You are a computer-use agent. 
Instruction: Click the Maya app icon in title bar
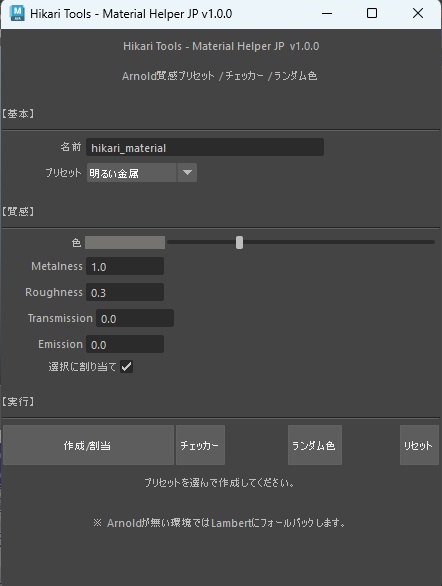click(x=17, y=13)
